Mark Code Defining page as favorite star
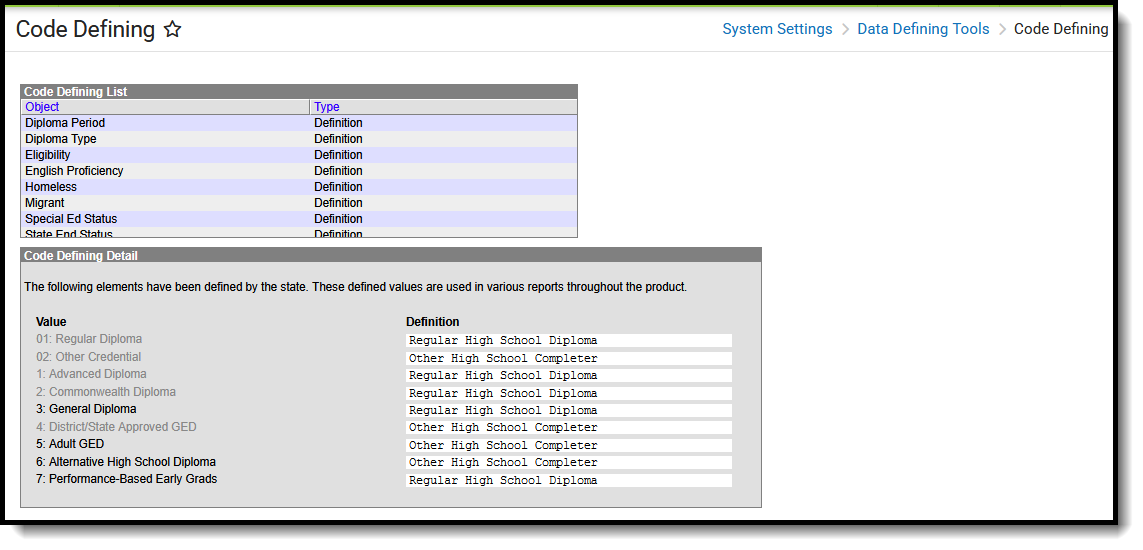 [x=172, y=30]
